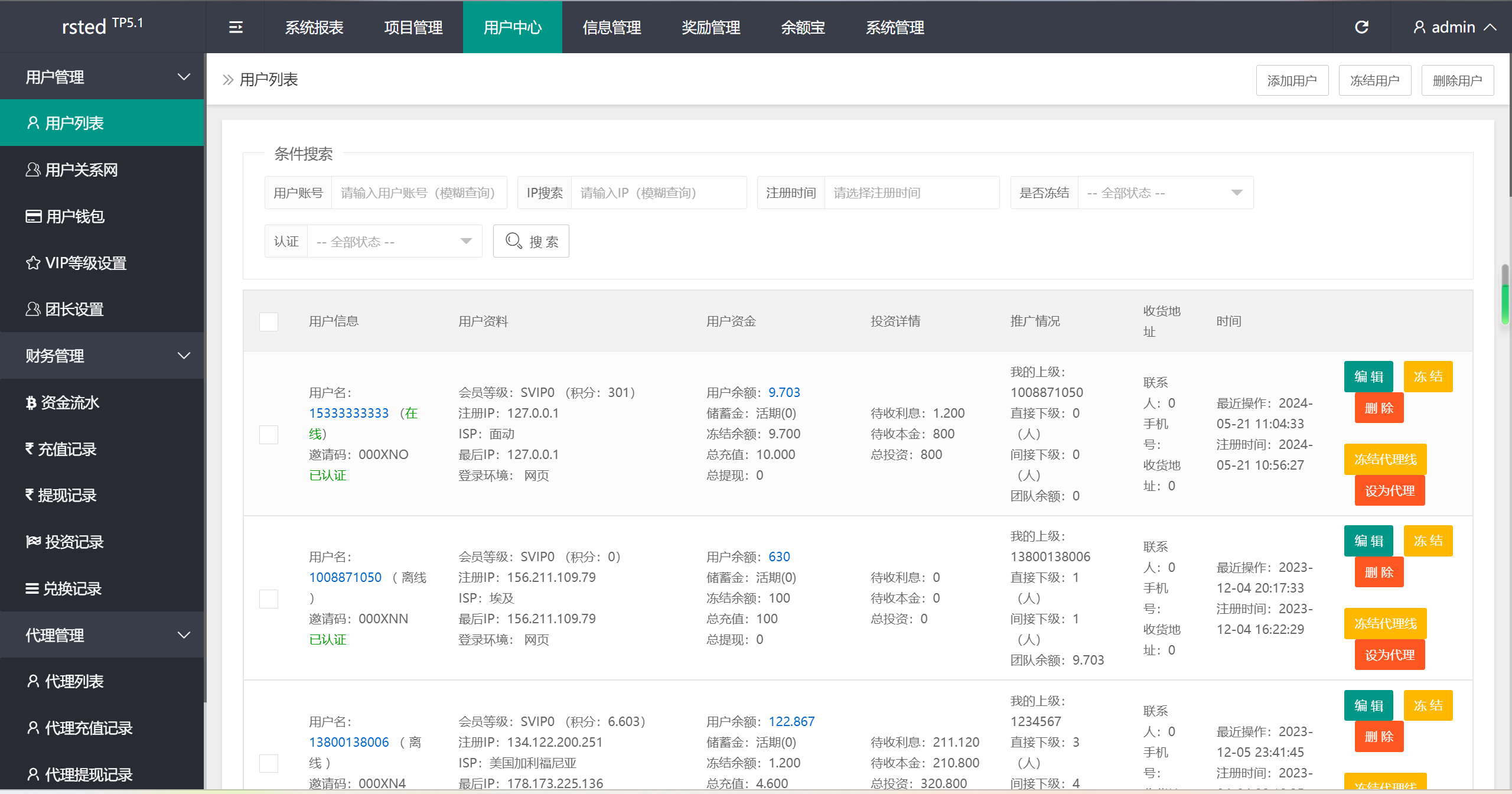Click the refresh icon in top-right

[x=1362, y=27]
